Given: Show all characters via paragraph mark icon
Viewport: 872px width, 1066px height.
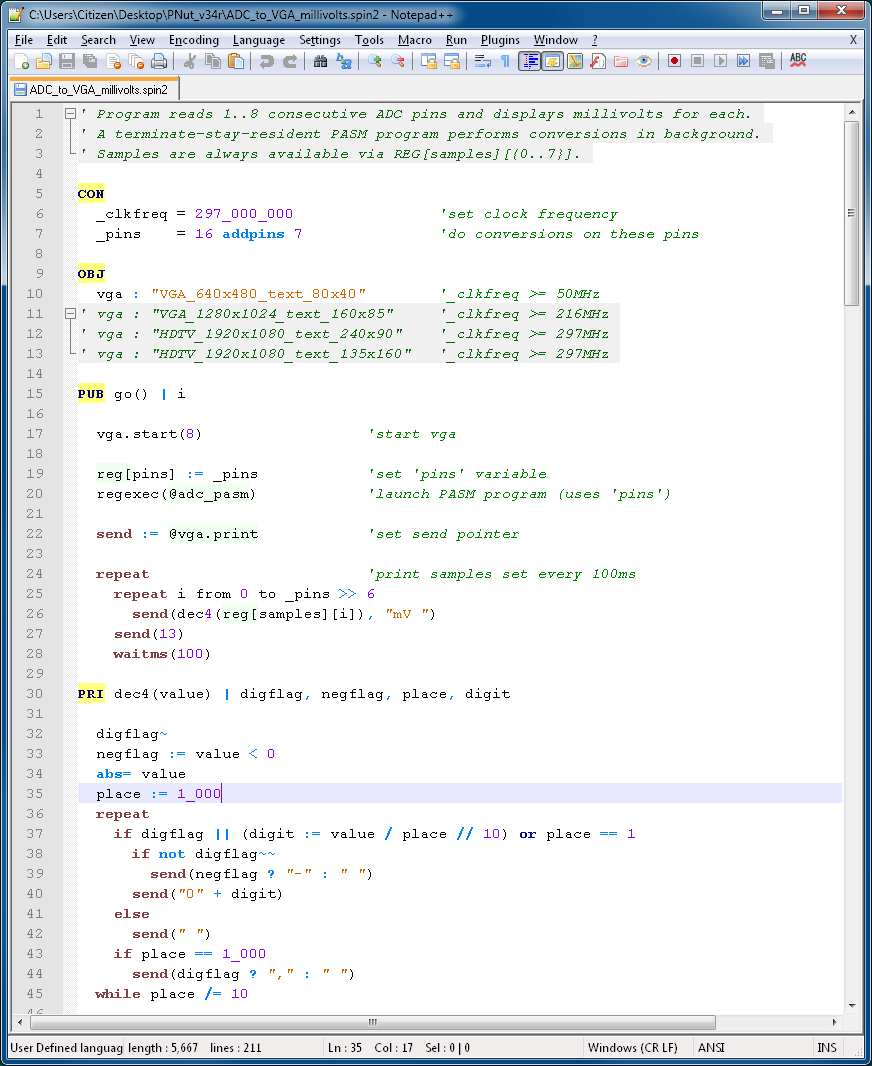Looking at the screenshot, I should (x=505, y=61).
